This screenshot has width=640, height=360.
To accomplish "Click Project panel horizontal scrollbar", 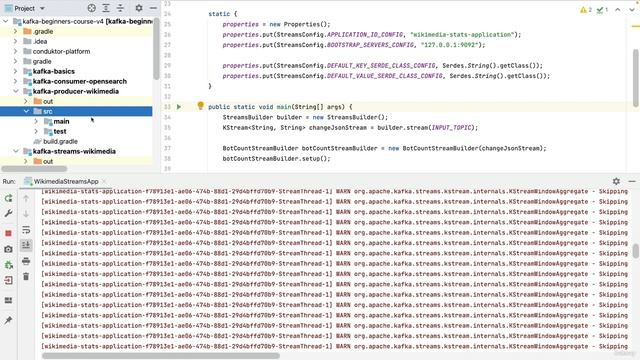I will (x=34, y=169).
